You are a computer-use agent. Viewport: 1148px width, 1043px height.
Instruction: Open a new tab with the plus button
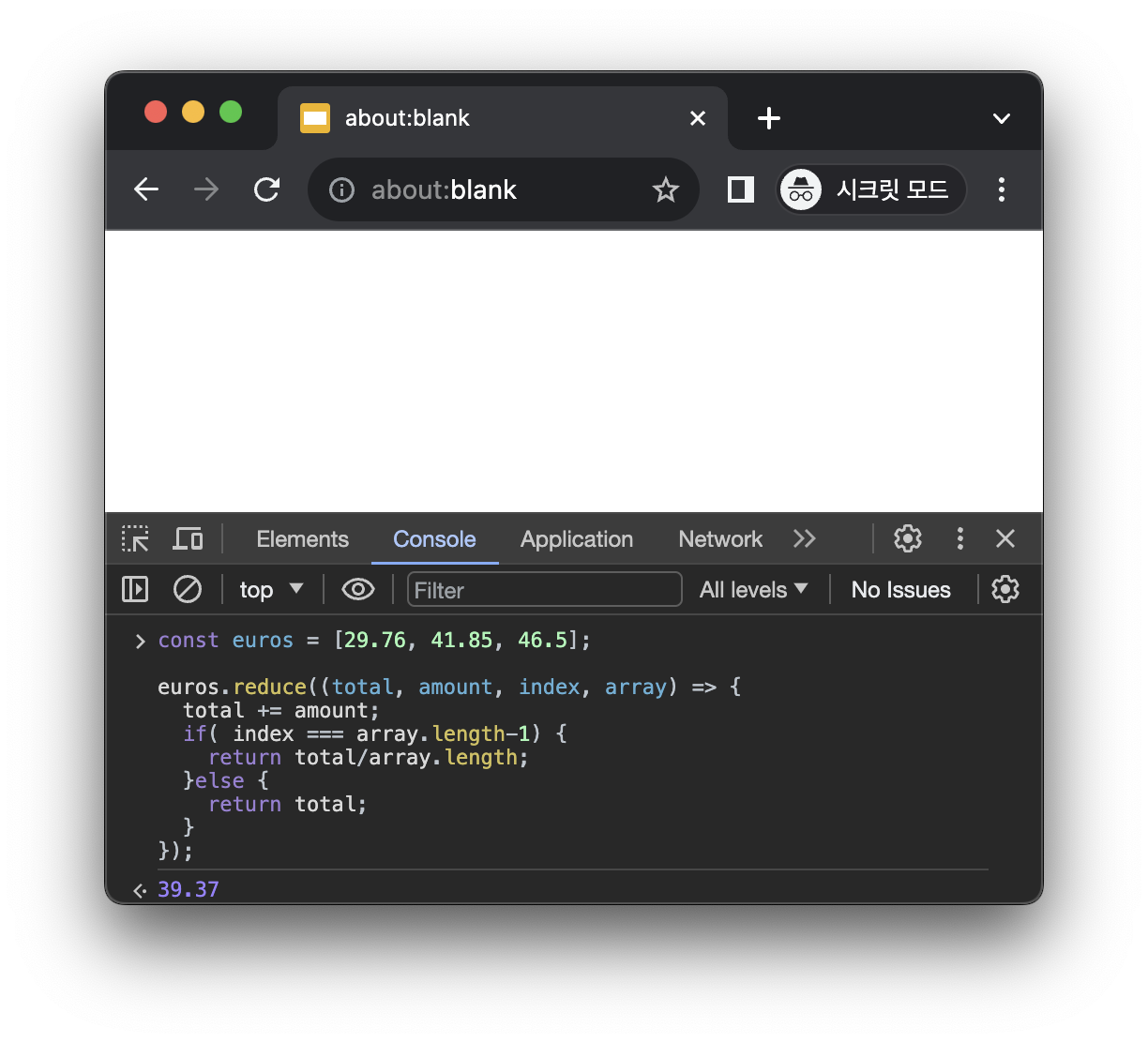coord(769,118)
